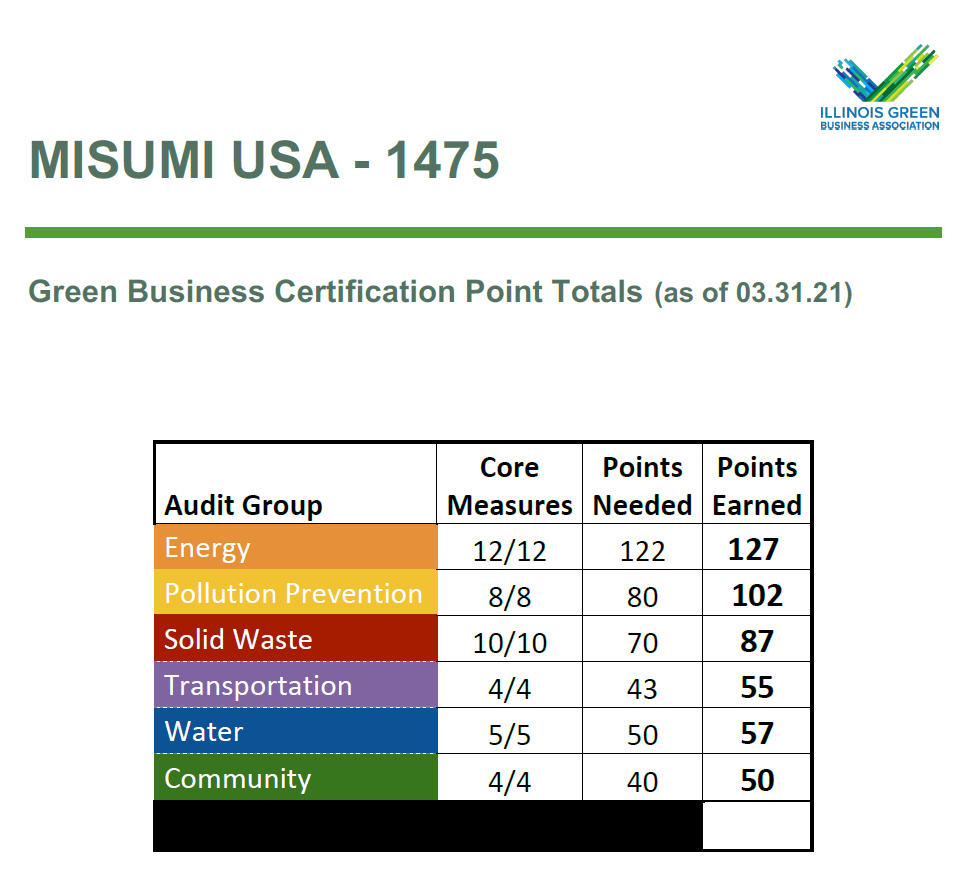Click the Community points earned 50
Screen dimensions: 975x881
tap(757, 780)
